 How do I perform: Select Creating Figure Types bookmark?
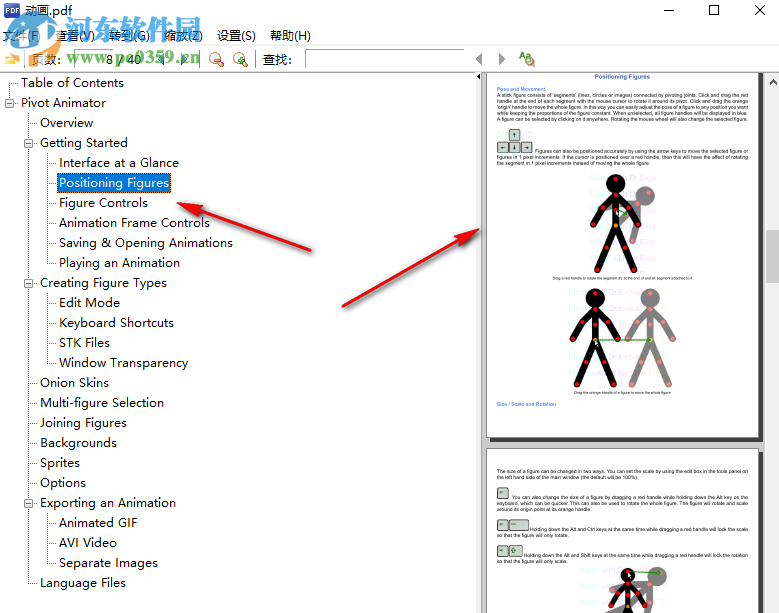click(x=103, y=283)
